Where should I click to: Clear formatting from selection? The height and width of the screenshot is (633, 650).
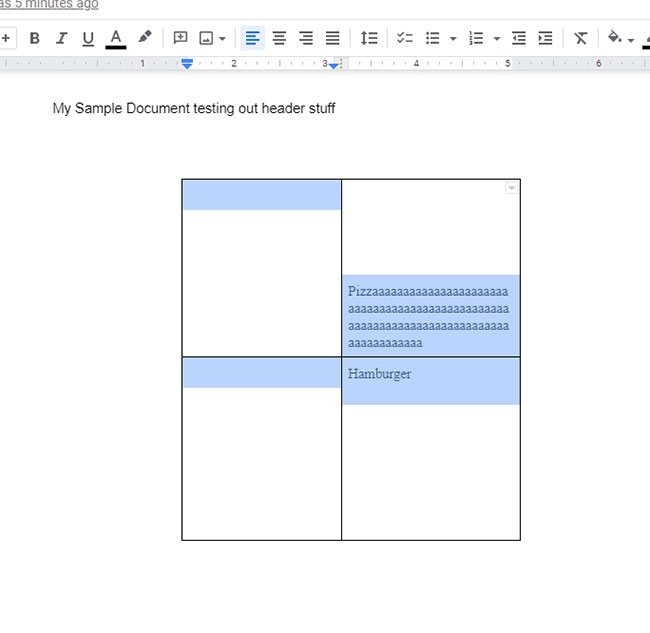(580, 38)
